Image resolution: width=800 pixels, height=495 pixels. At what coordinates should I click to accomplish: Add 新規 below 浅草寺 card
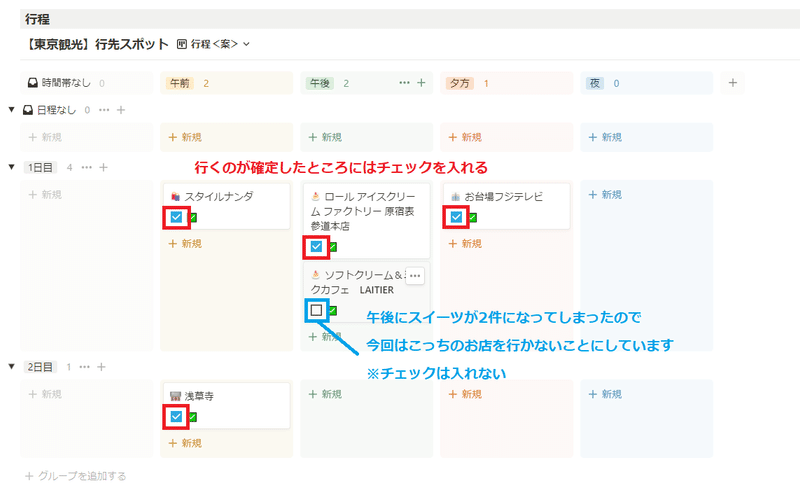tap(186, 443)
